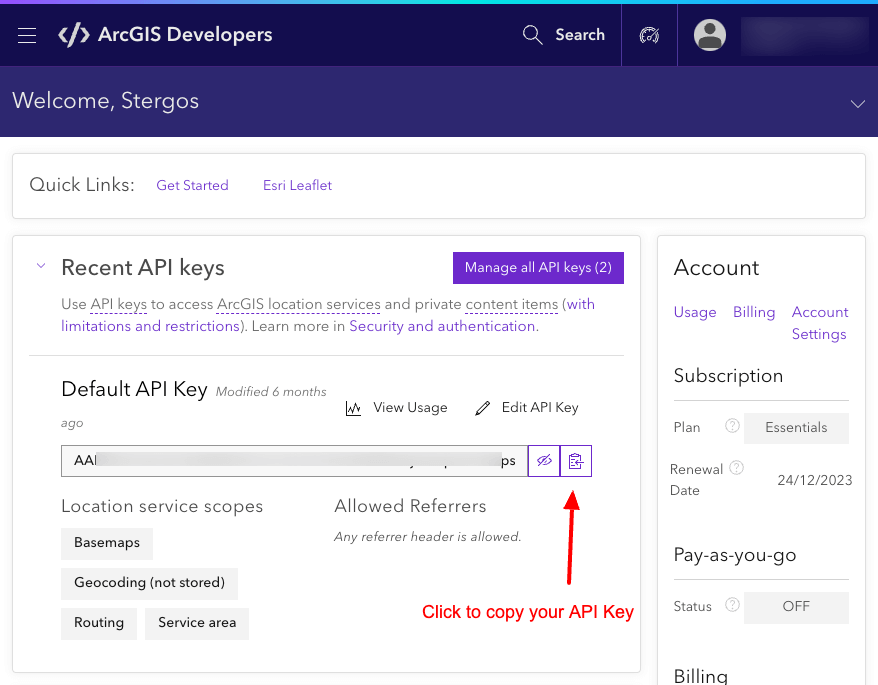Open ArcGIS location services link
The height and width of the screenshot is (685, 878).
pos(298,304)
